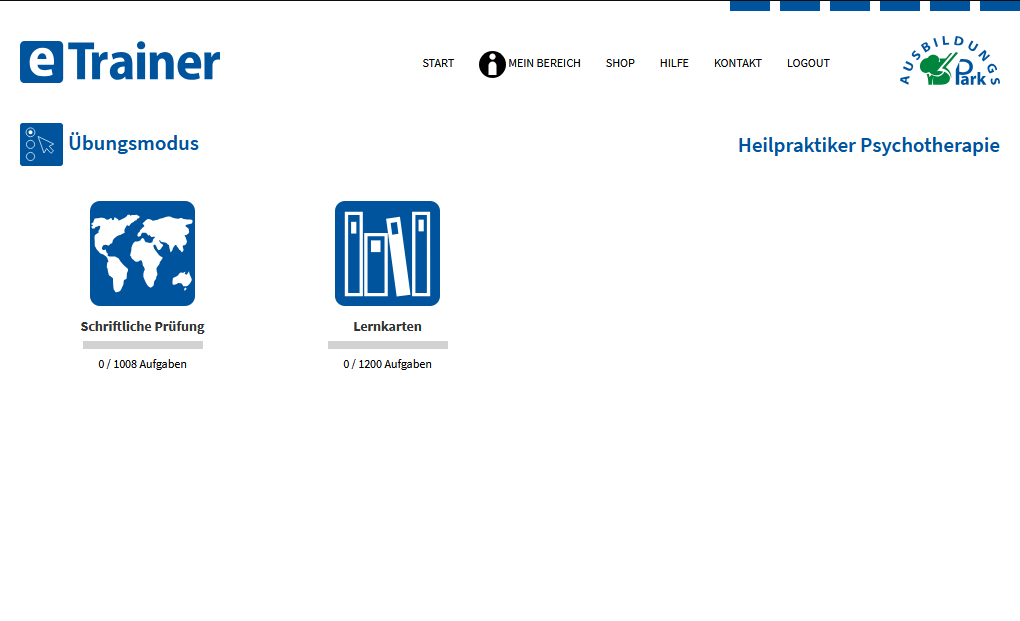1020x621 pixels.
Task: Click the Übungsmodus heading text
Action: 134,143
